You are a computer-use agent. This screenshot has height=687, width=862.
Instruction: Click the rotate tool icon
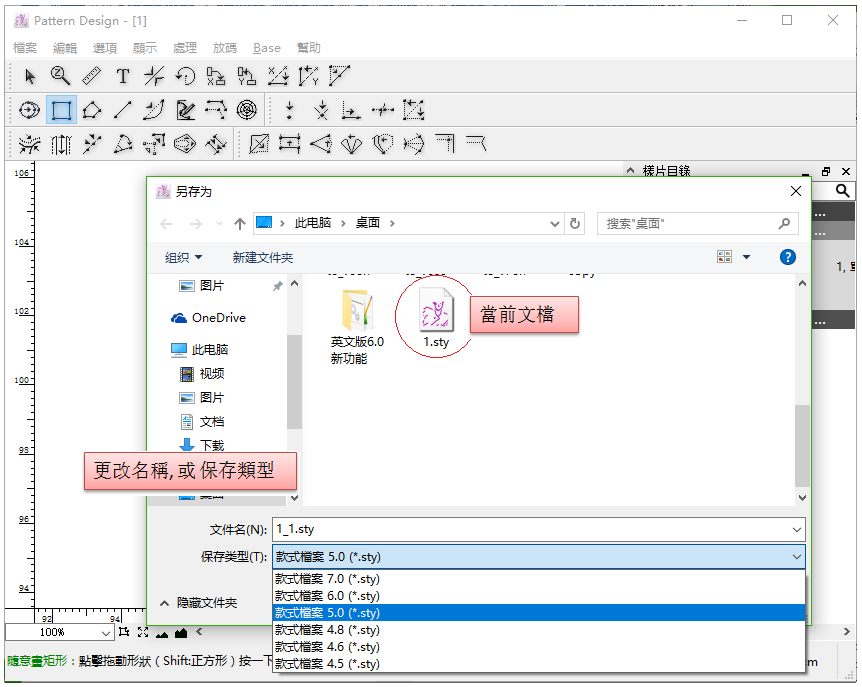click(x=185, y=76)
